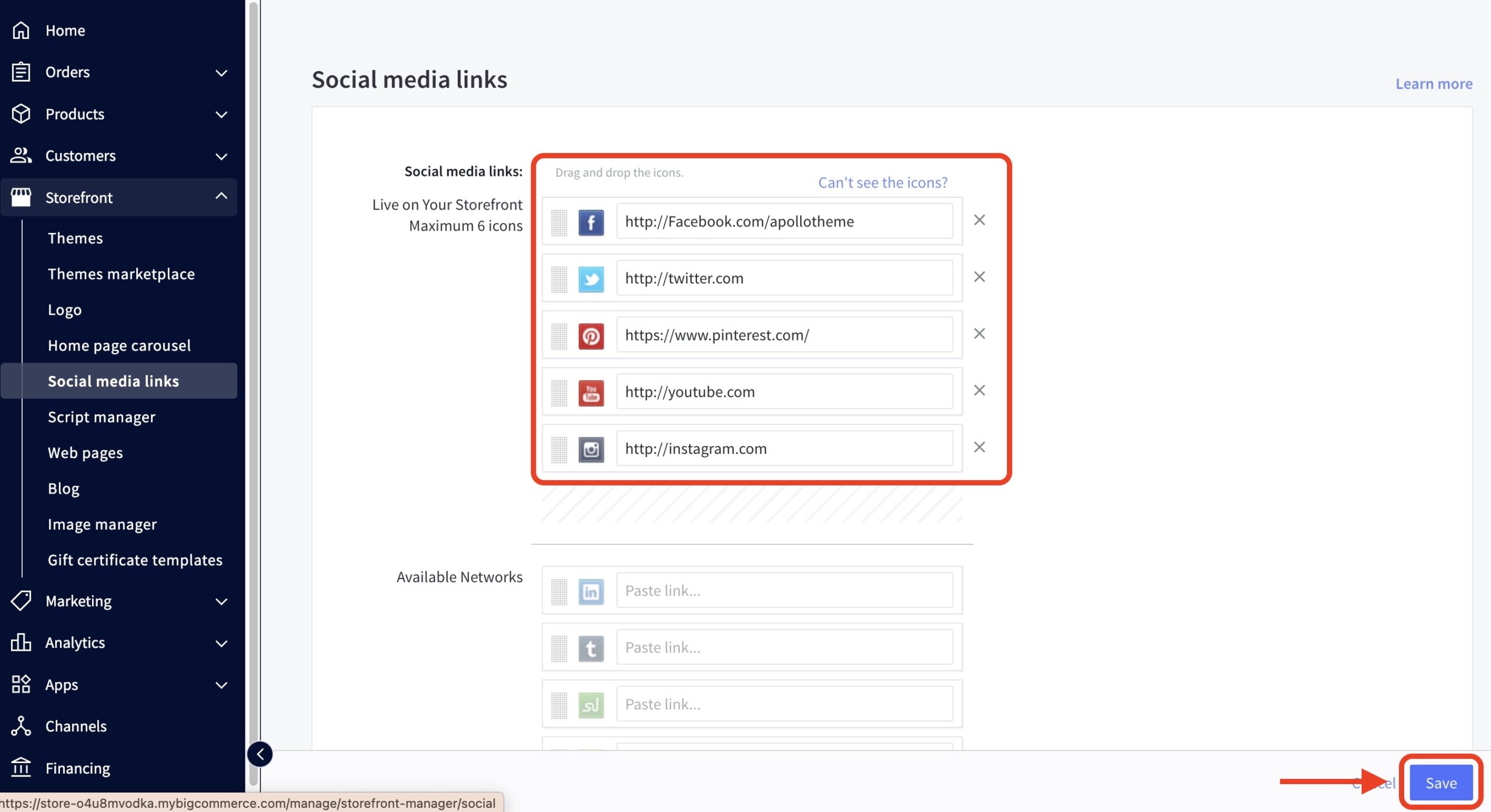Select the Twitter social icon
Viewport: 1491px width, 812px height.
pos(592,278)
